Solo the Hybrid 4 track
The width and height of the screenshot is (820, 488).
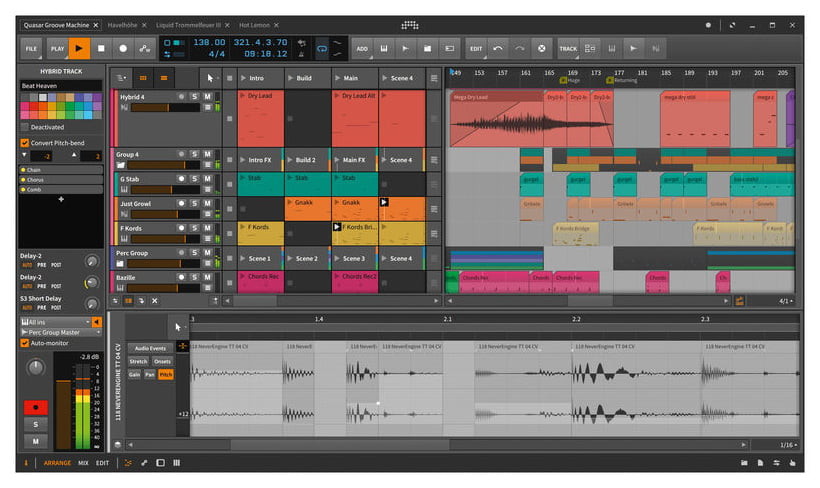pos(194,97)
